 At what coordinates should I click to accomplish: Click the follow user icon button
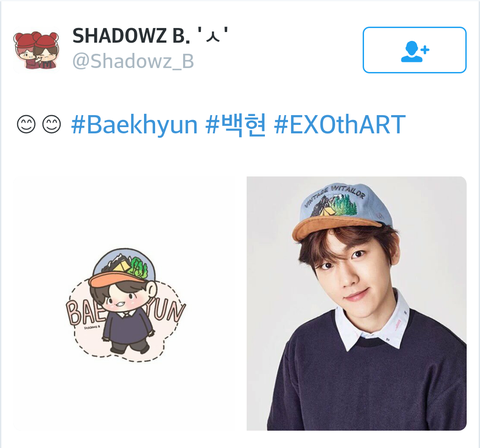click(414, 50)
